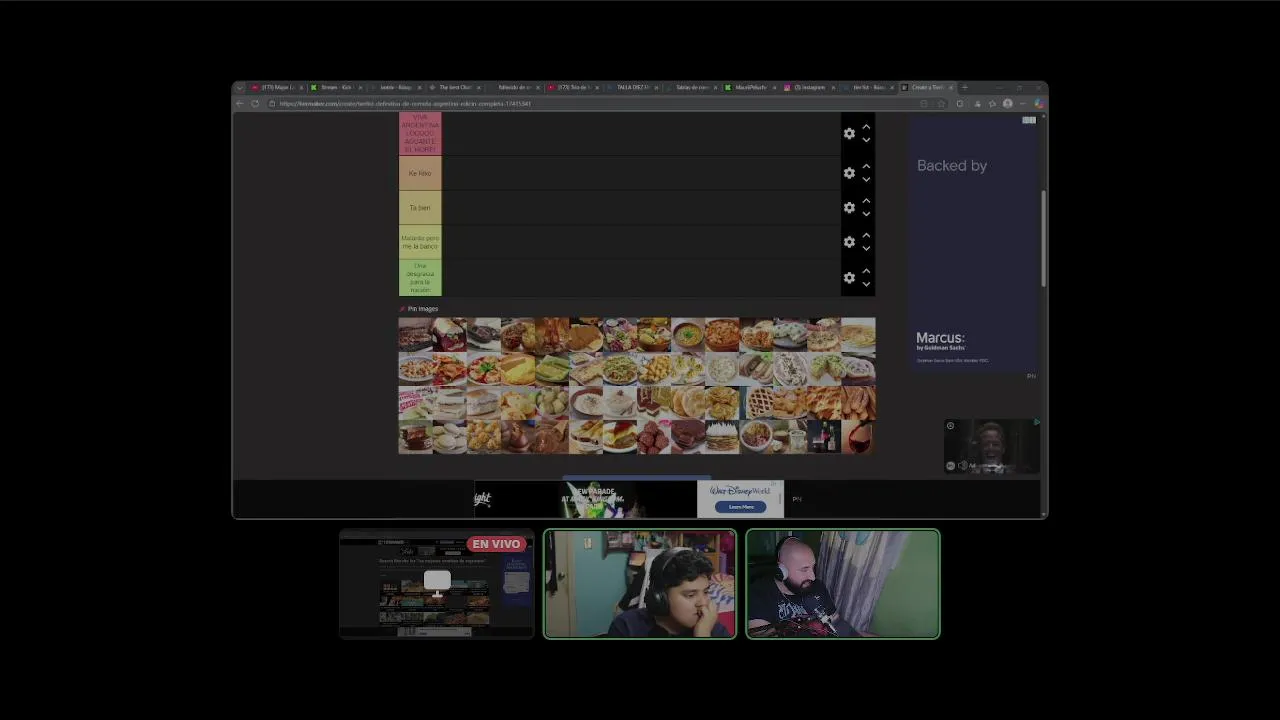Open a new browser tab

(964, 87)
